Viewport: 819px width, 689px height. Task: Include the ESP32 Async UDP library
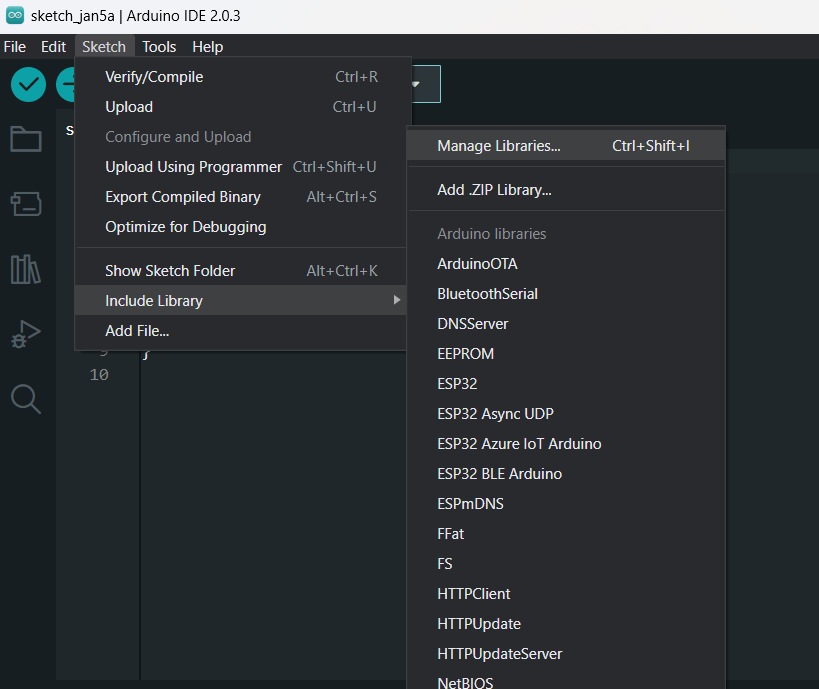pyautogui.click(x=566, y=414)
